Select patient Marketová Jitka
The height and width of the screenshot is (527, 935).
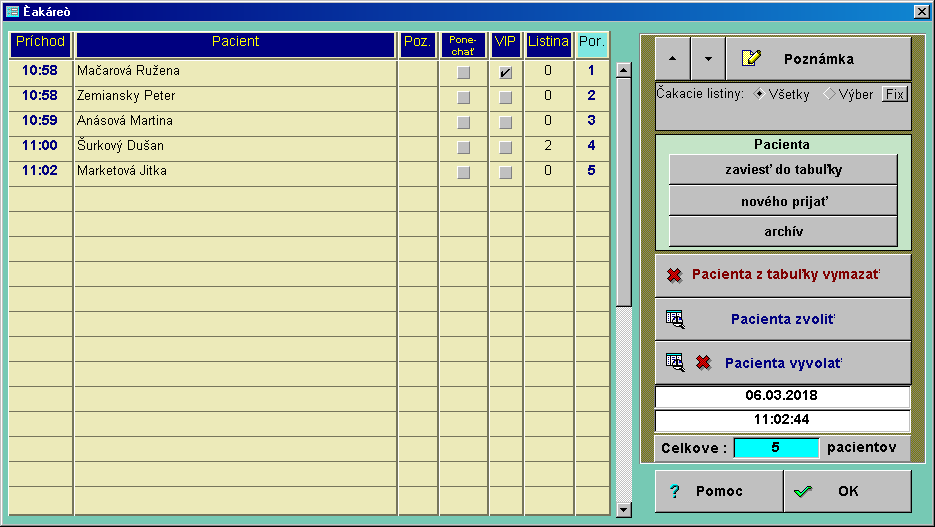click(x=236, y=171)
